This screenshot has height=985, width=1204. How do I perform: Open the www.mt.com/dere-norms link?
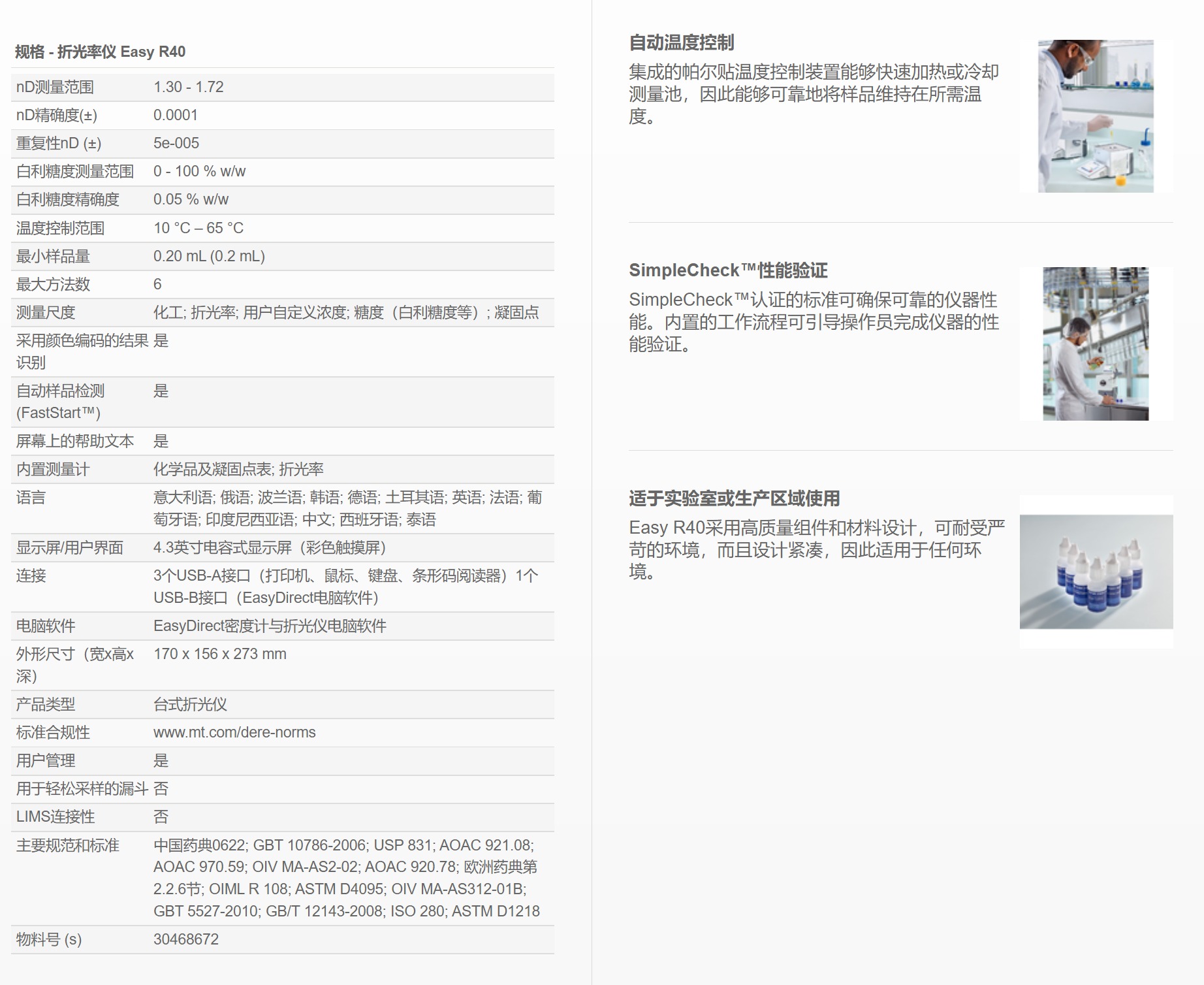point(234,732)
